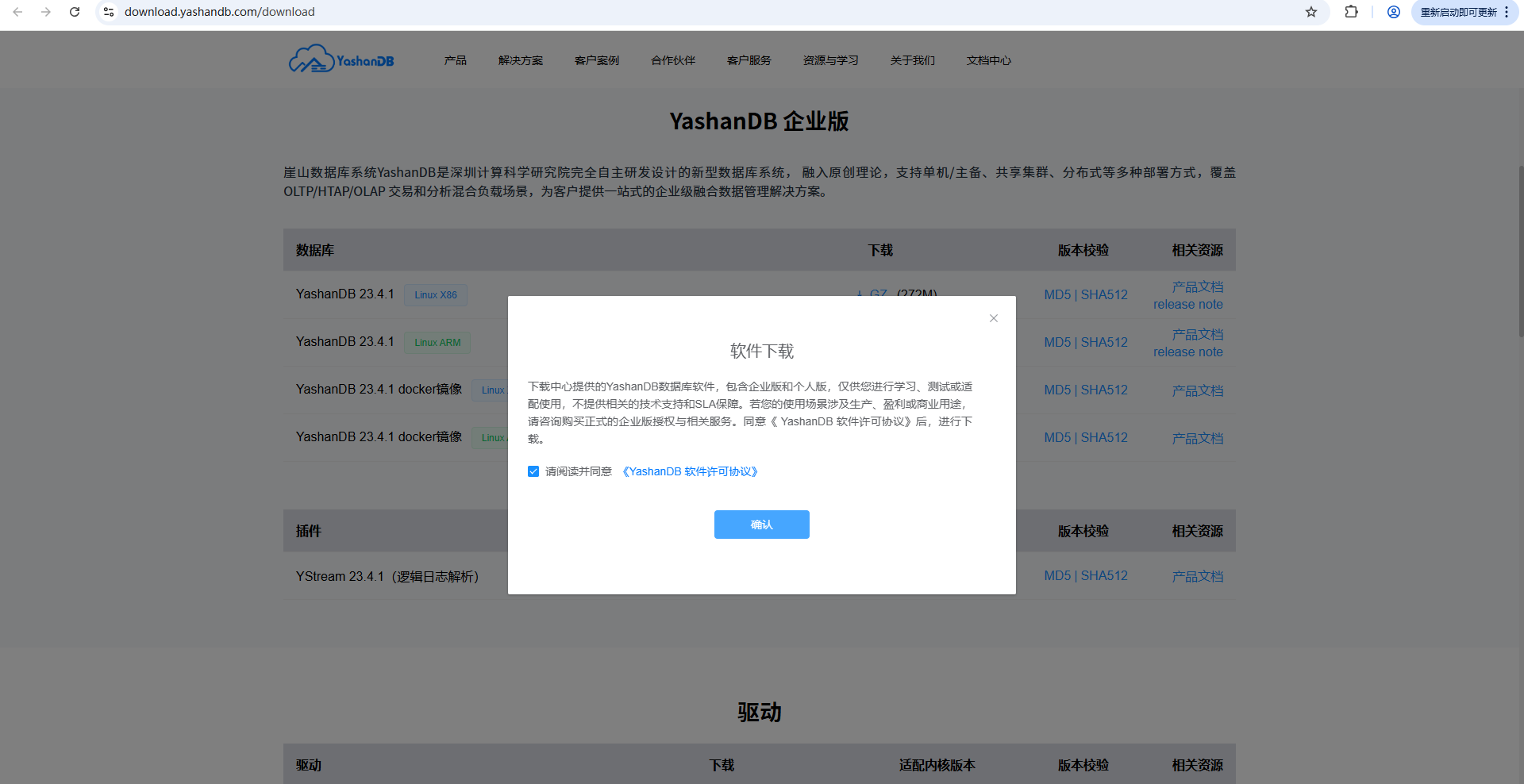Open the browser extensions puzzle icon
Image resolution: width=1524 pixels, height=784 pixels.
tap(1352, 12)
